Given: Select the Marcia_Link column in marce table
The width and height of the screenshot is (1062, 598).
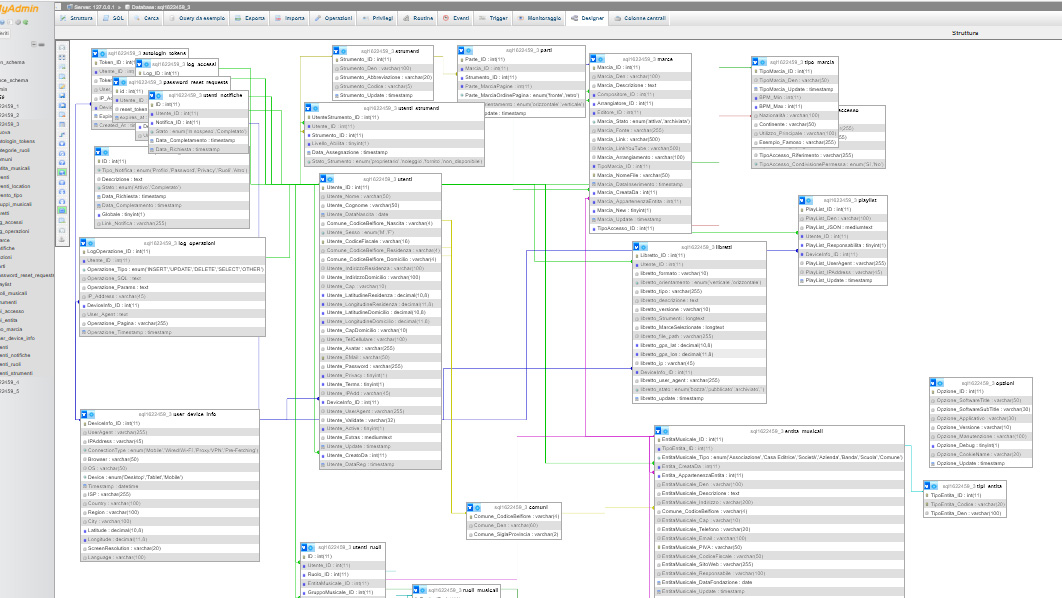Looking at the screenshot, I should pos(640,140).
